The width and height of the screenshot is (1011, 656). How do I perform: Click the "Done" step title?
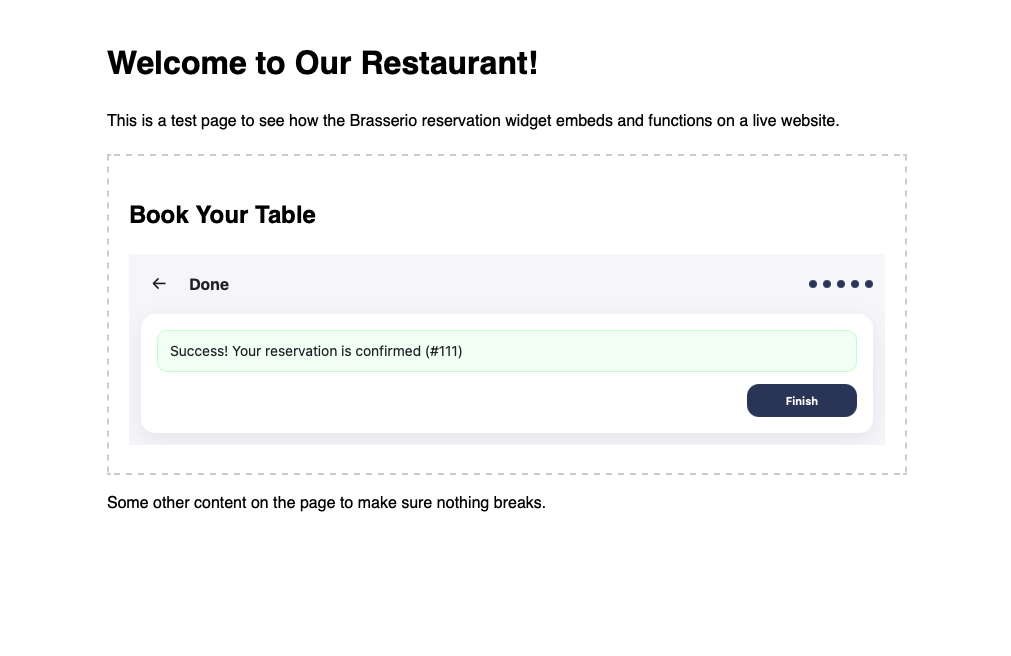[209, 285]
